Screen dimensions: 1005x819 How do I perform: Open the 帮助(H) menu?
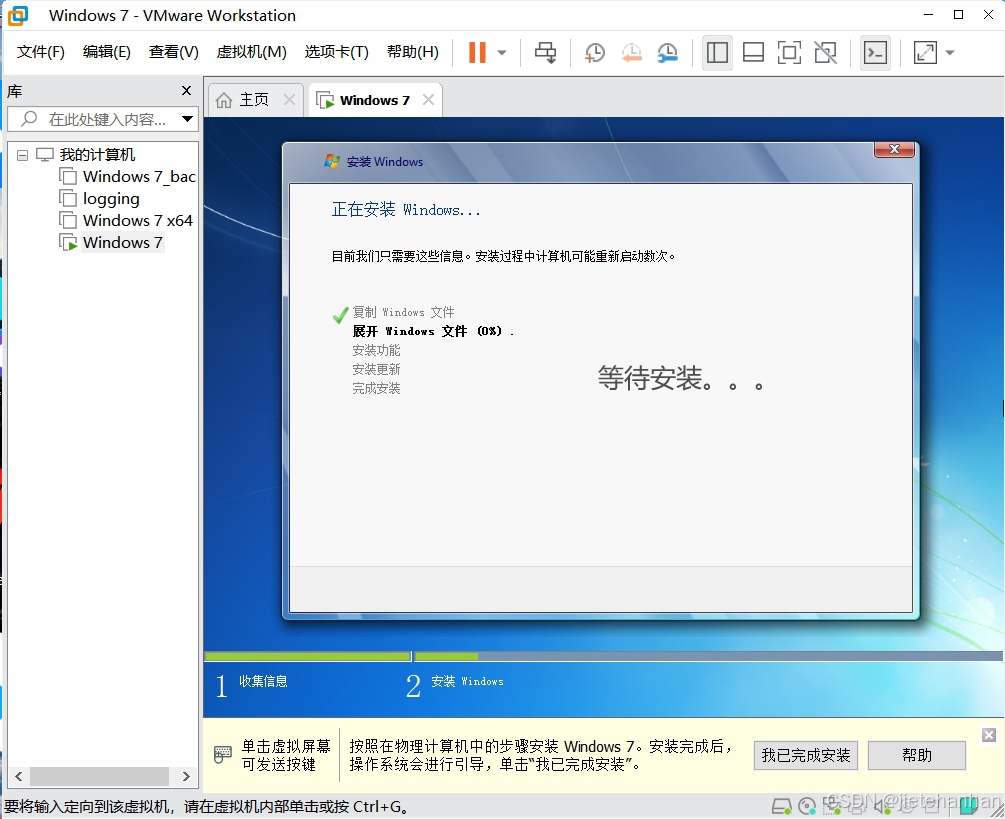(413, 52)
